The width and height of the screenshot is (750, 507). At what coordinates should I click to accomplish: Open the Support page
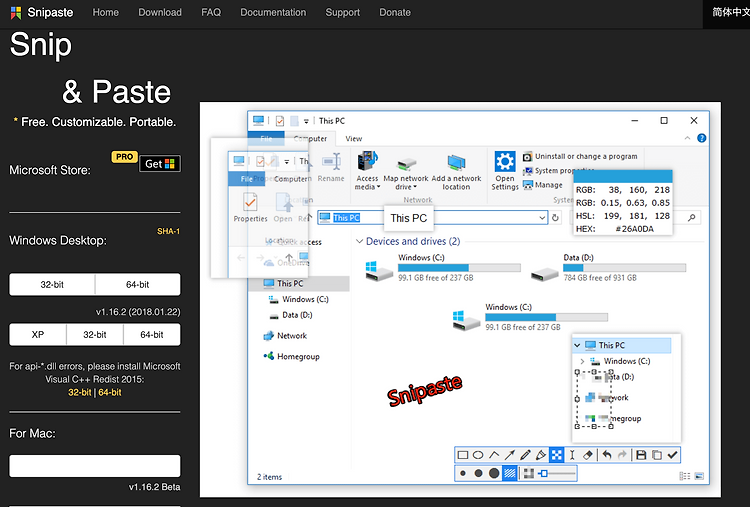(x=342, y=12)
